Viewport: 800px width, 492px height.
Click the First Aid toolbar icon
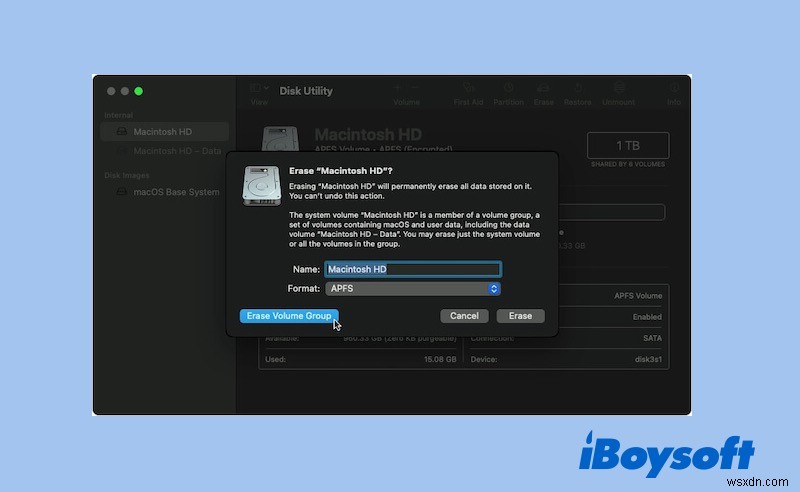[468, 89]
